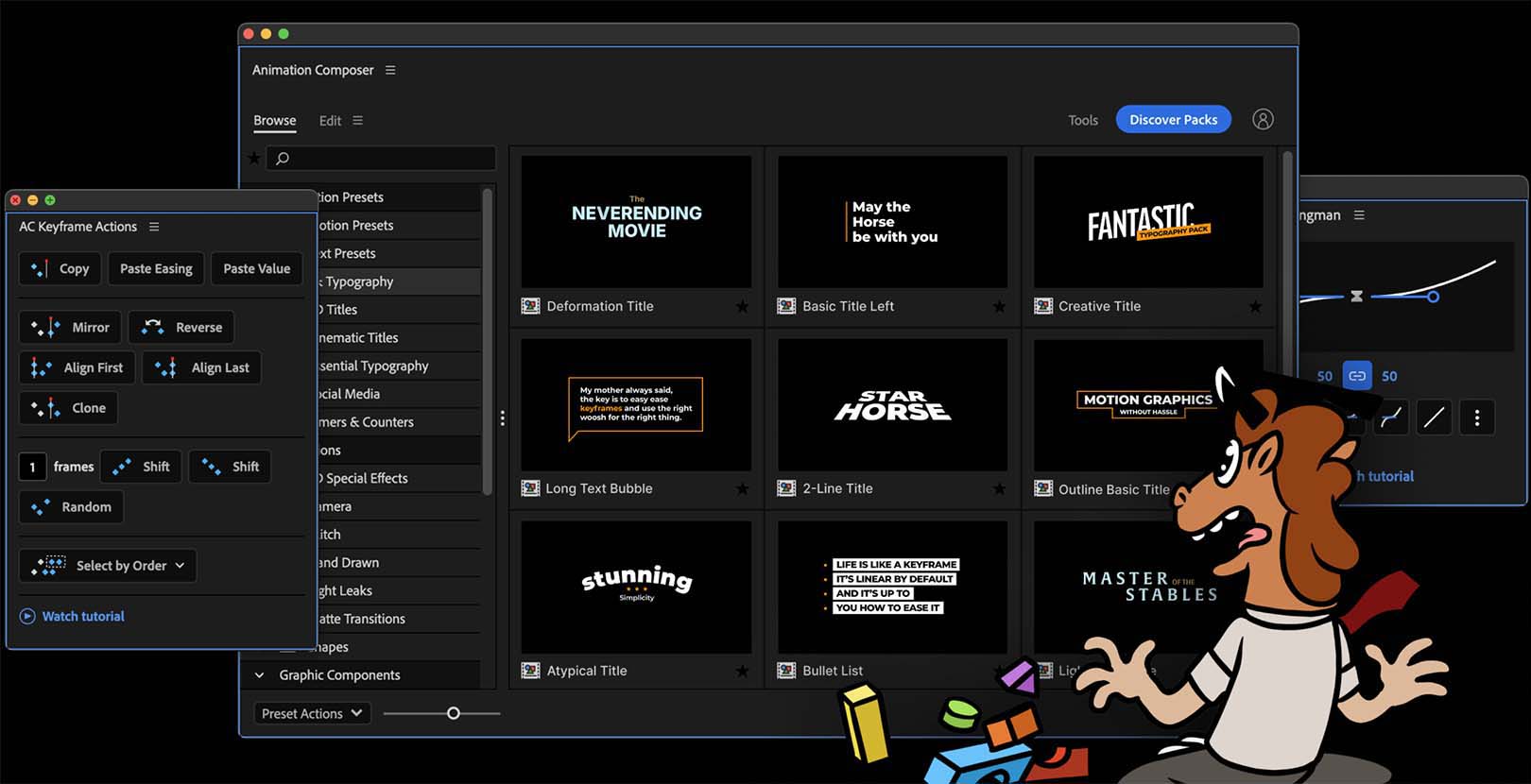Screen dimensions: 1531x784
Task: Click the Long Text Bubble preset icon
Action: click(531, 488)
